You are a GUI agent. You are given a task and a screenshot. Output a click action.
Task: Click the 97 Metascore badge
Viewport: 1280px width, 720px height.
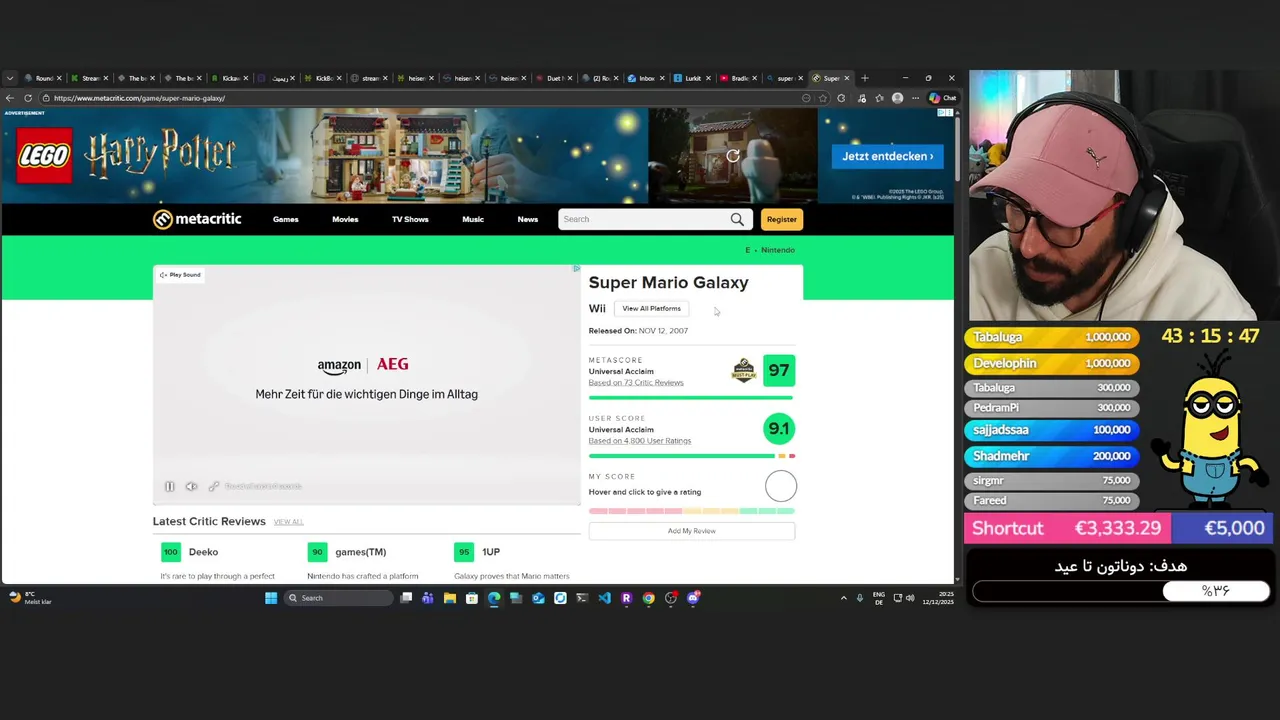coord(779,370)
